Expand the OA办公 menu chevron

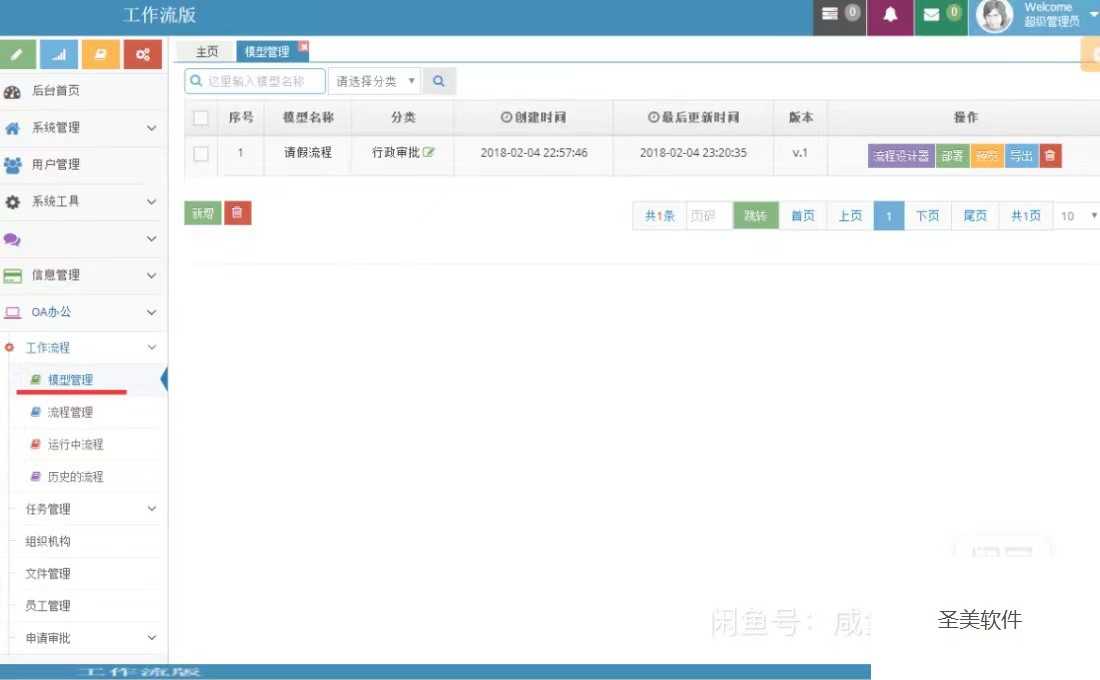pyautogui.click(x=152, y=312)
